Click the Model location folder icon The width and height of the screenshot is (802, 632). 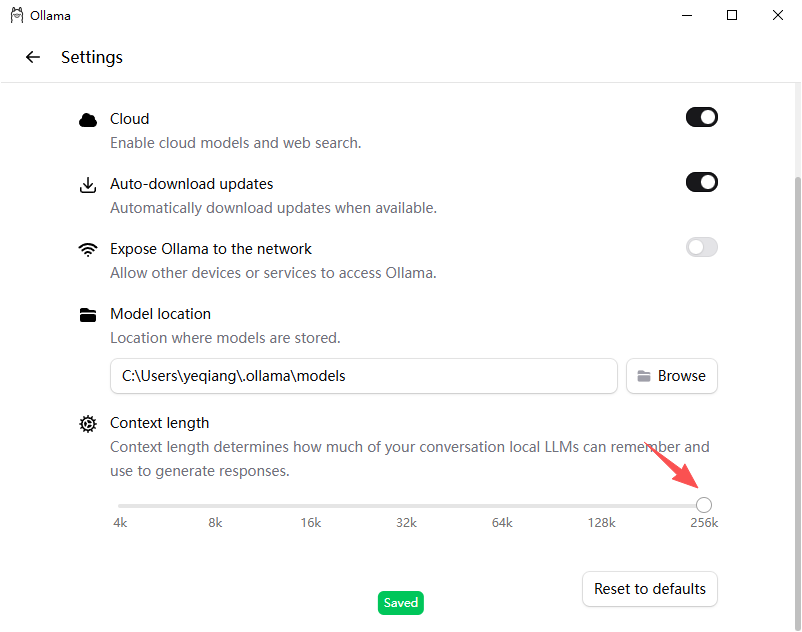[x=88, y=315]
